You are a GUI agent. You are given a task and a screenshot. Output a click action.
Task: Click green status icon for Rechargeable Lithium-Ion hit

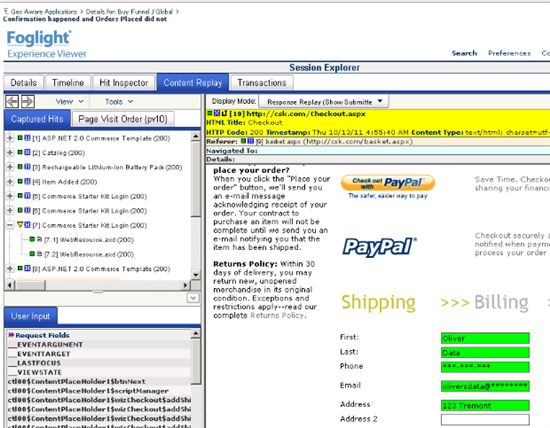(x=20, y=167)
